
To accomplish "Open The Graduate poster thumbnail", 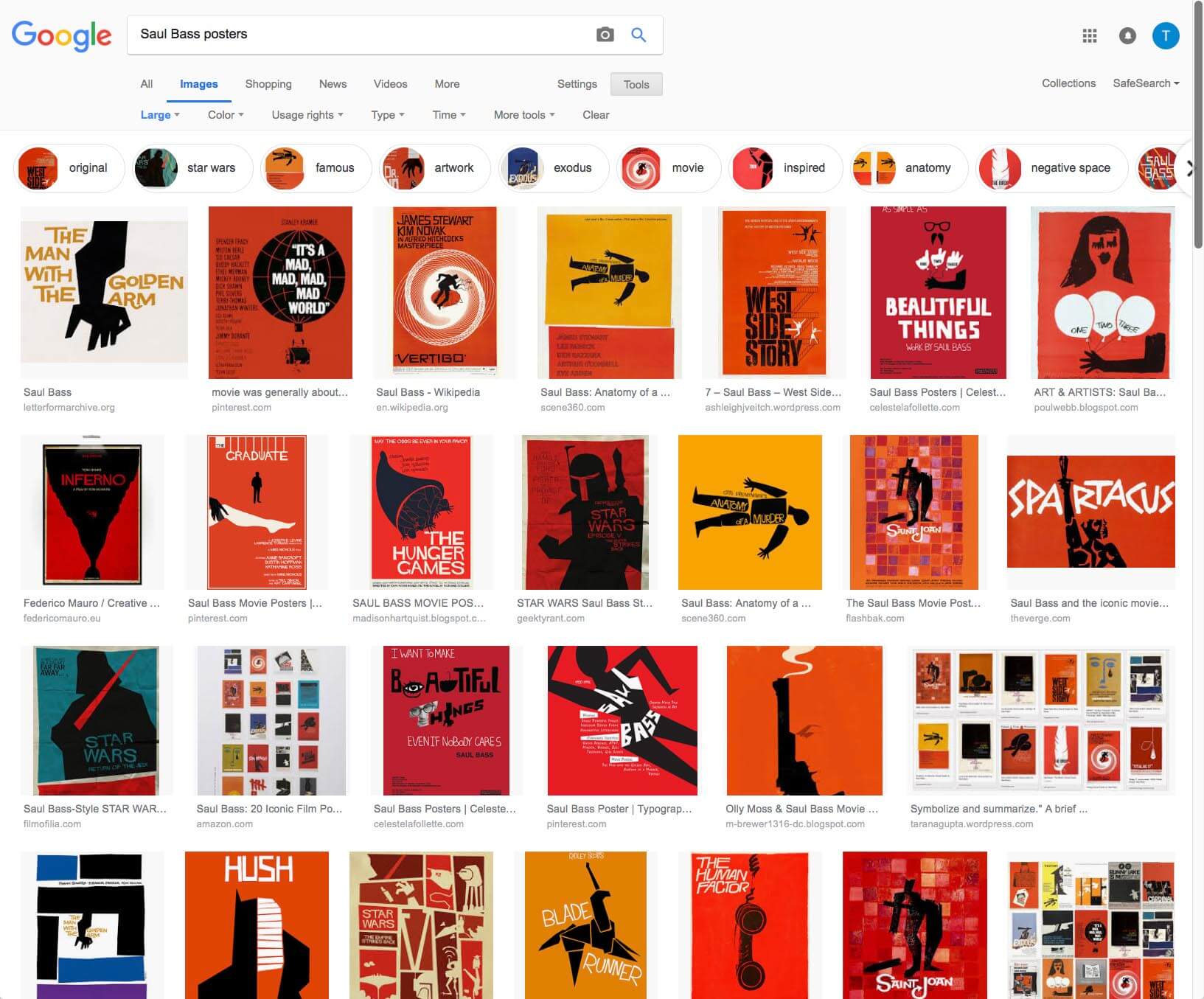I will (257, 512).
